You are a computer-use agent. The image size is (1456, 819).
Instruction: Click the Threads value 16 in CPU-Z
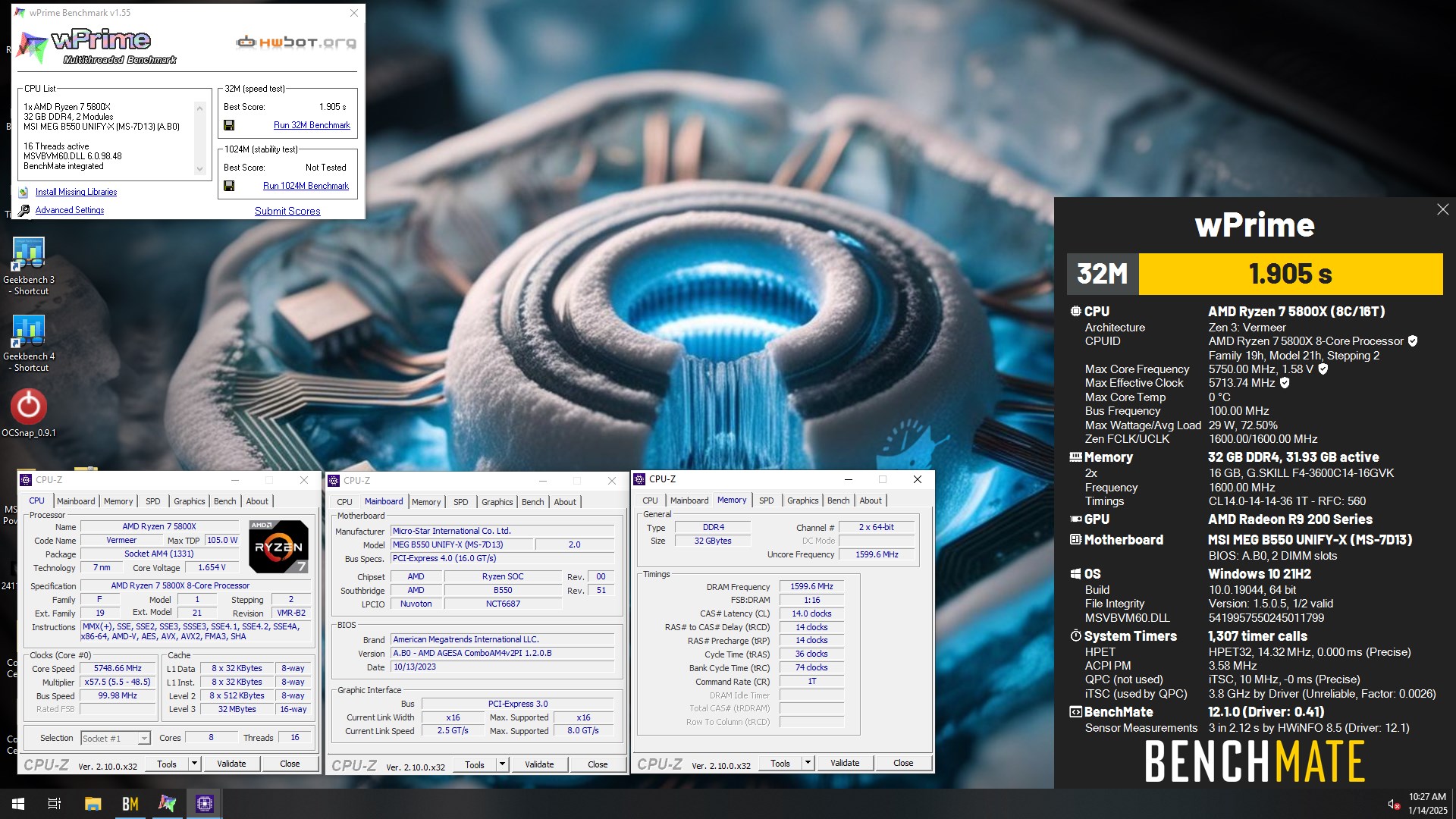[x=295, y=738]
